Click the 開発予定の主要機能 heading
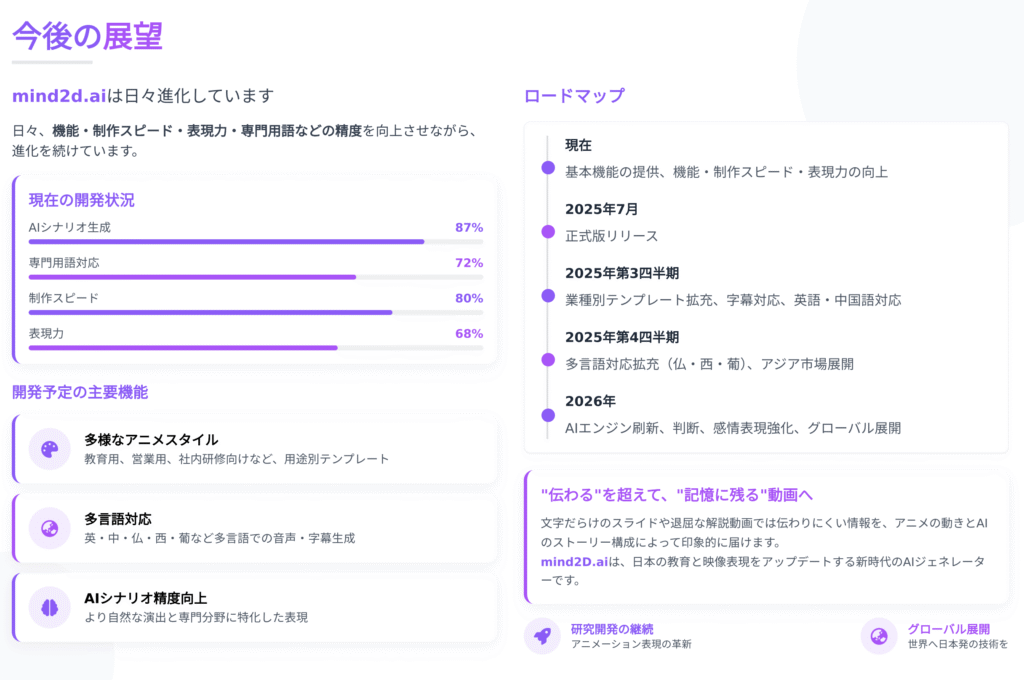 pyautogui.click(x=80, y=392)
